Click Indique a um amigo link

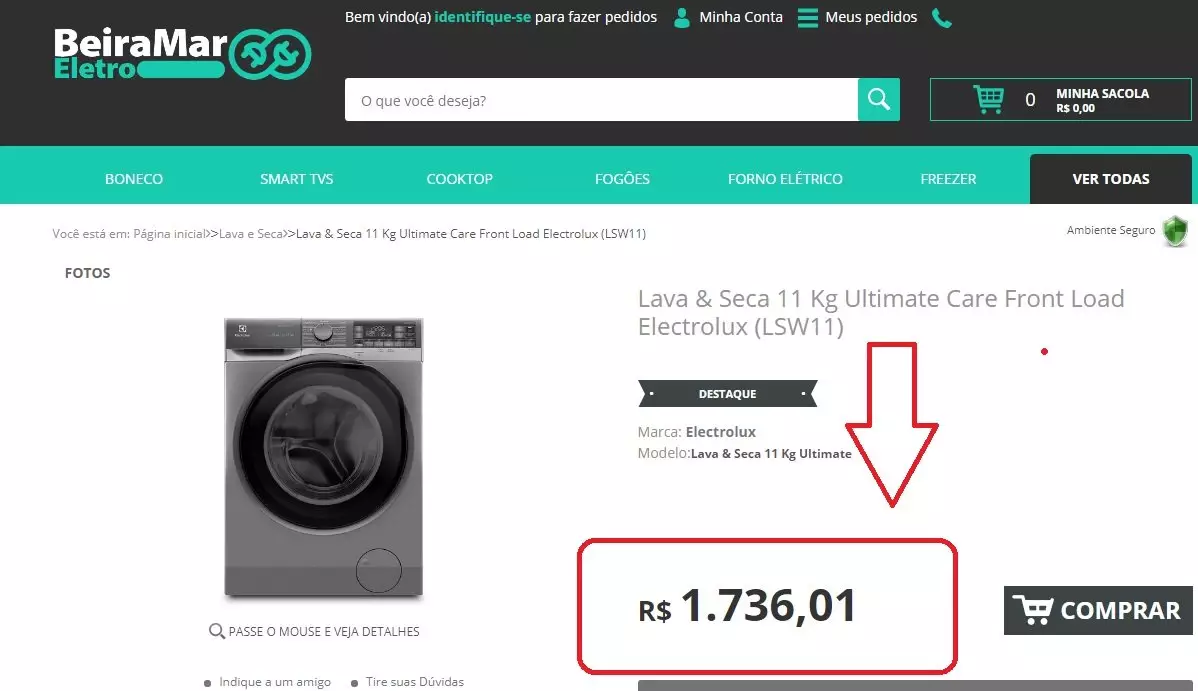pos(275,682)
